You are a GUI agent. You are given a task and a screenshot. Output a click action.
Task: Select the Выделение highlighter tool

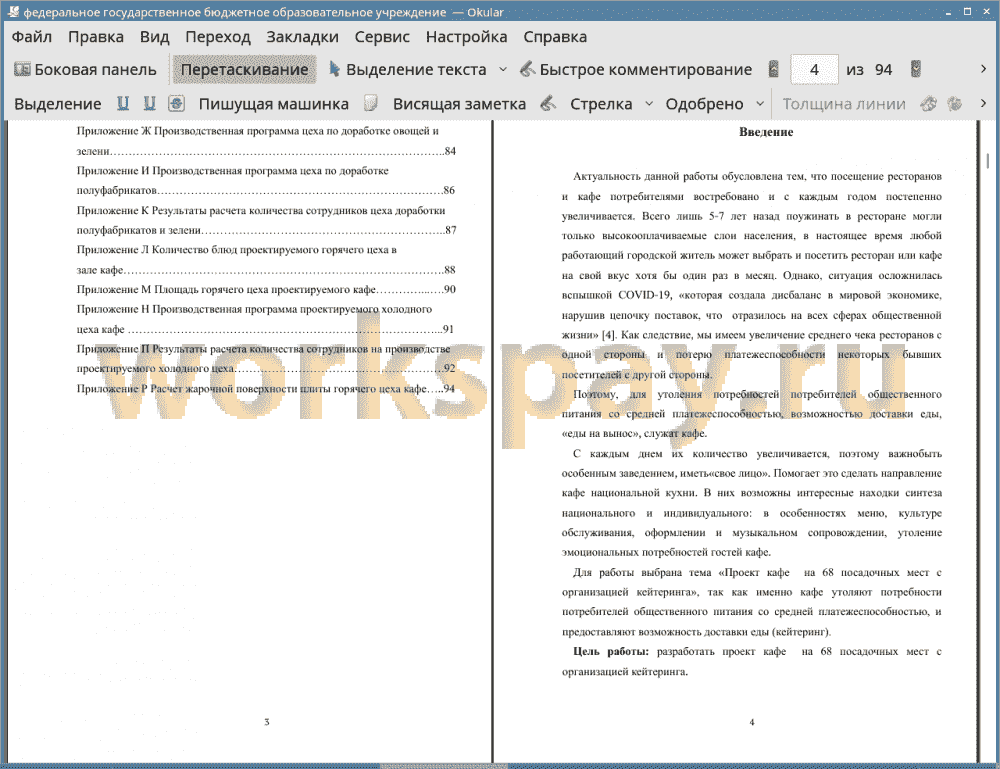pyautogui.click(x=57, y=104)
